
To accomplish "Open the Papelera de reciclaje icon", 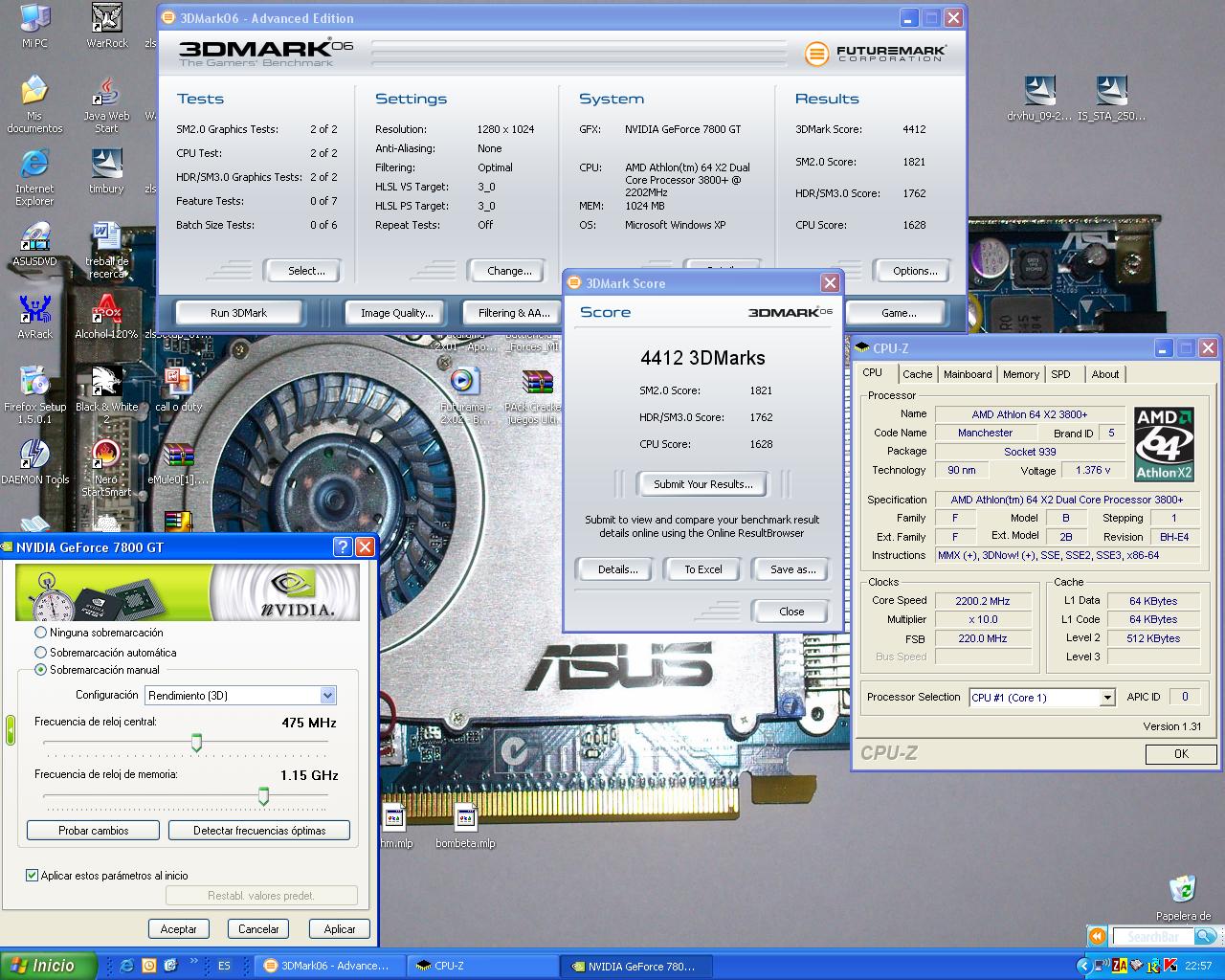I will tap(1183, 890).
